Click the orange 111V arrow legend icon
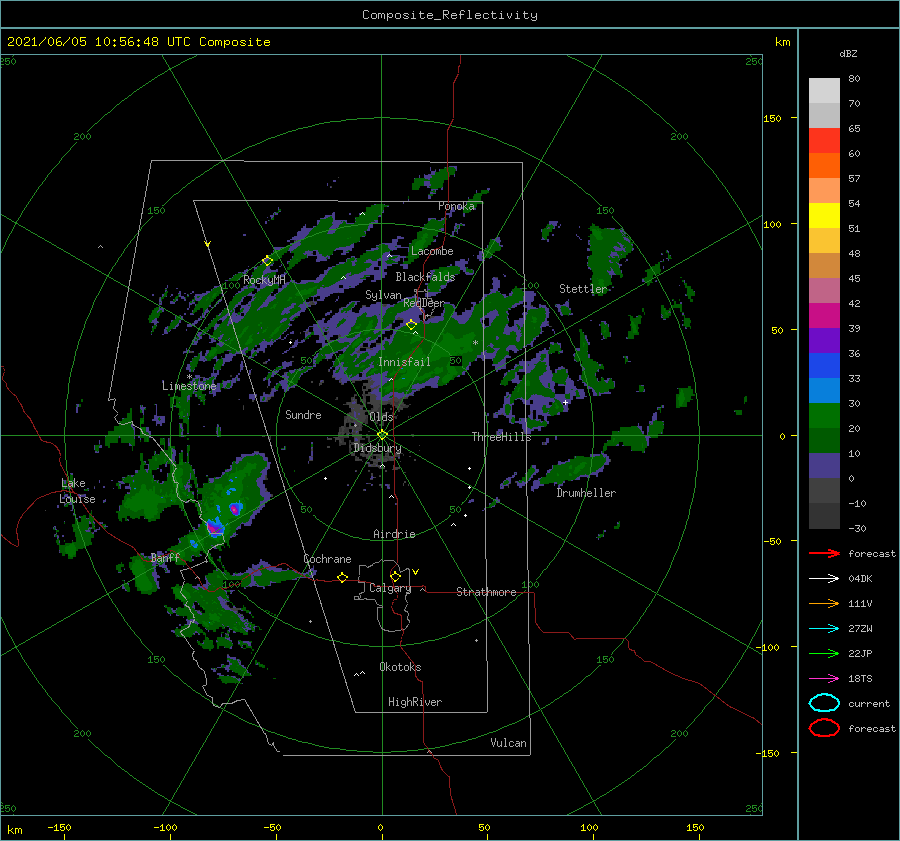The width and height of the screenshot is (900, 841). [x=824, y=603]
